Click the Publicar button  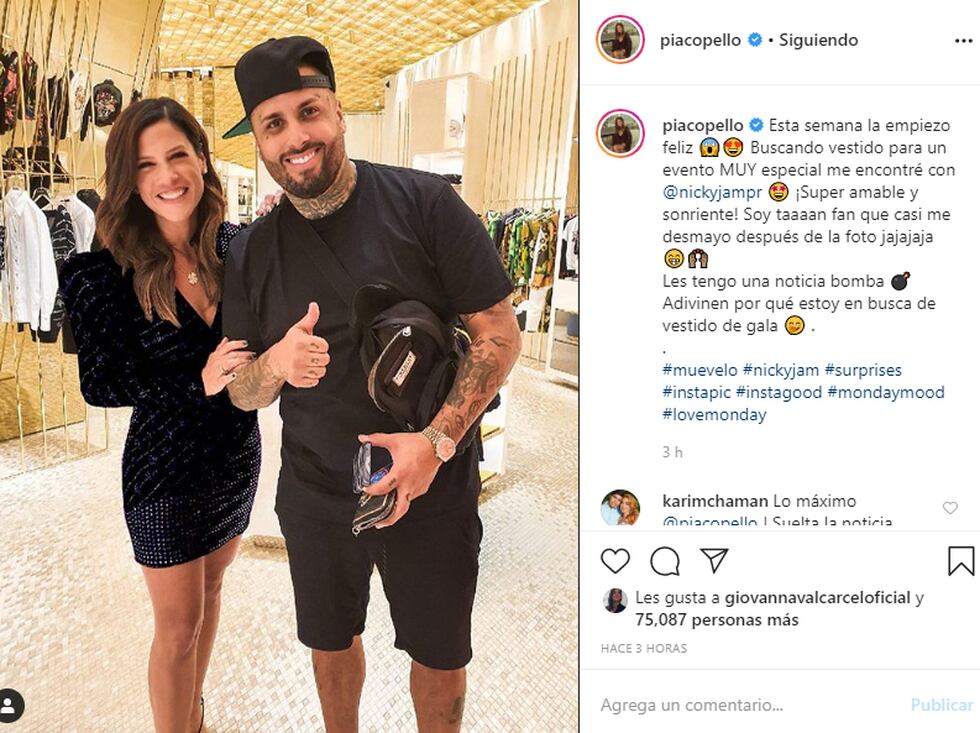pos(942,705)
